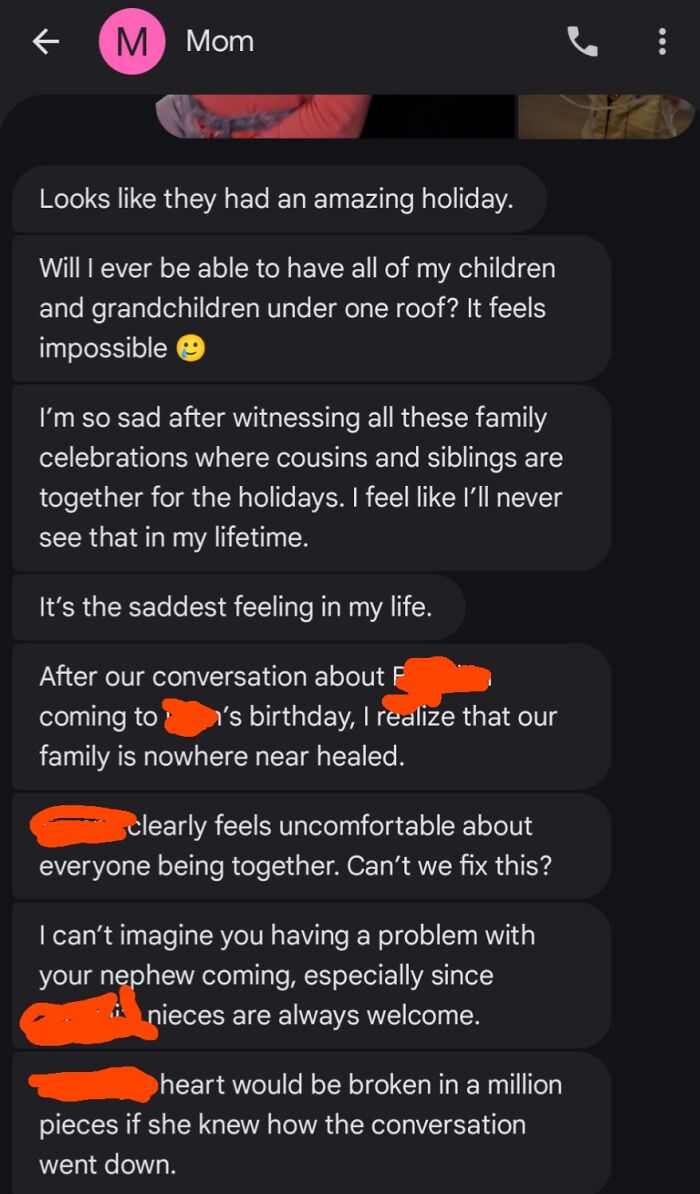This screenshot has height=1194, width=700.
Task: Tap the message mentioning the nephew coming
Action: pos(300,975)
